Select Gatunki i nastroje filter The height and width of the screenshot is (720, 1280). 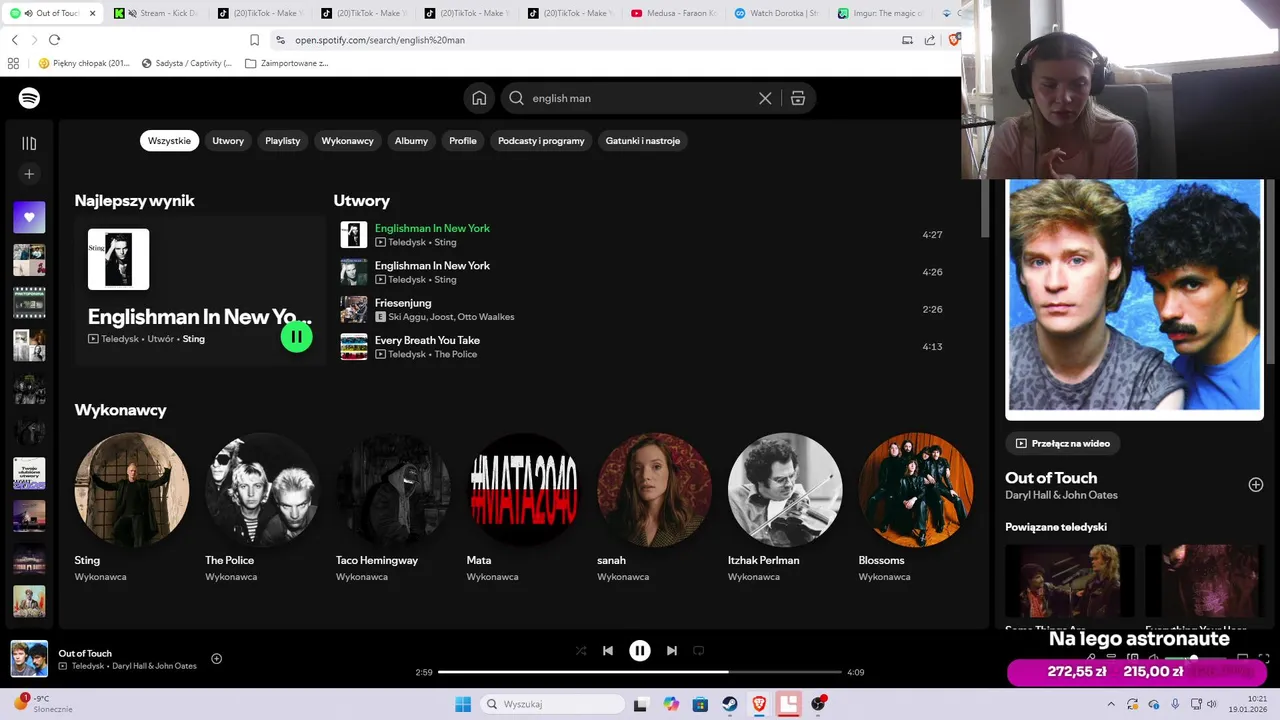coord(643,141)
